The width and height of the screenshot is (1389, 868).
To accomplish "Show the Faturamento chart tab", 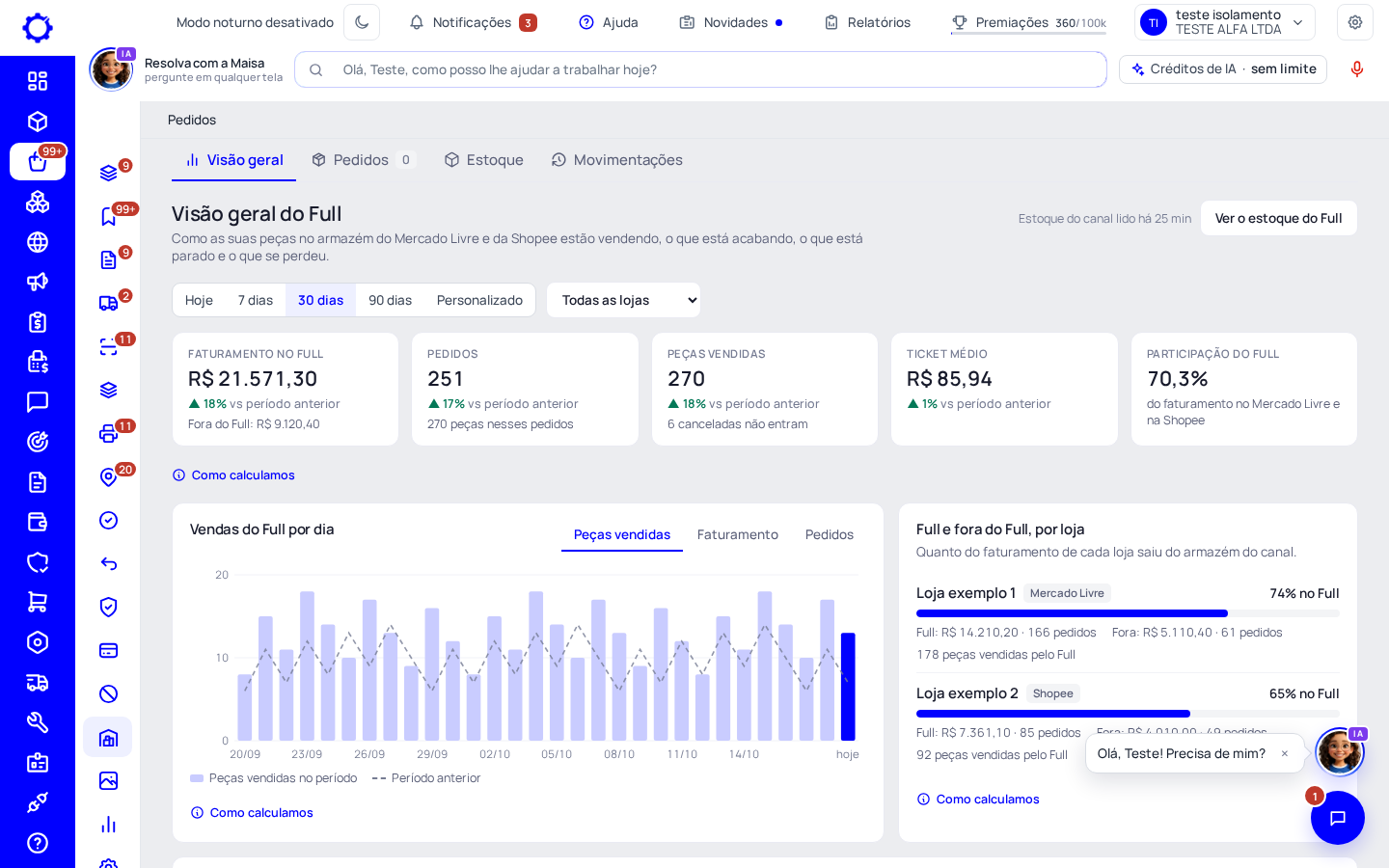I will pos(737,534).
